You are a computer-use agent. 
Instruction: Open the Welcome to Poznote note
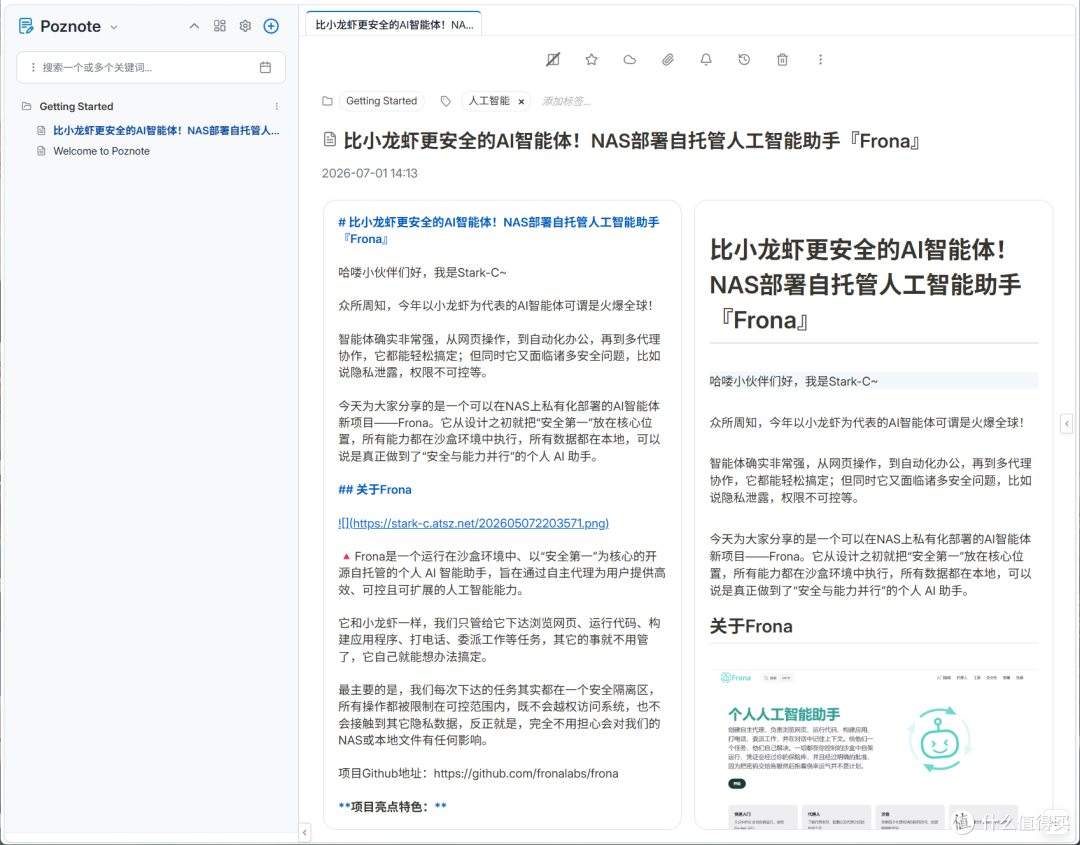coord(101,151)
